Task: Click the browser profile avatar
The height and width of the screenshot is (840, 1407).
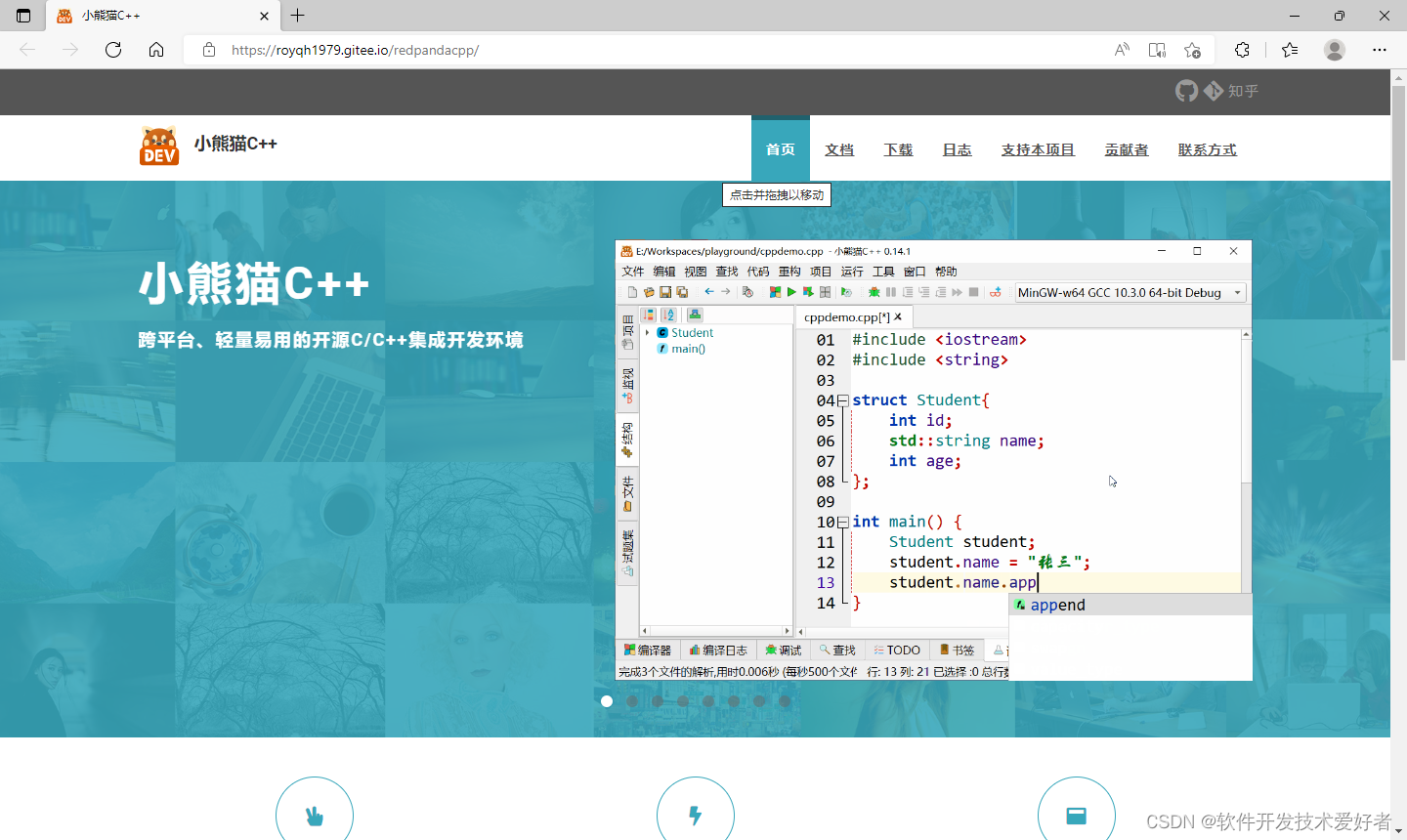Action: click(1335, 50)
